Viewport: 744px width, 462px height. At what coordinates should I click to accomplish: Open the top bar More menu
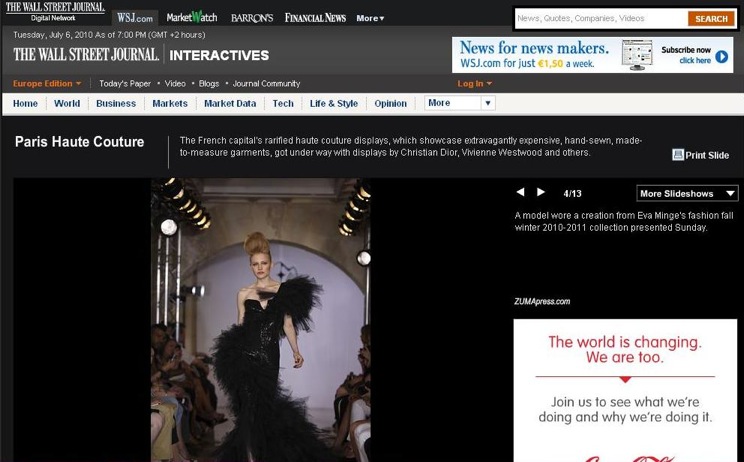pyautogui.click(x=370, y=18)
